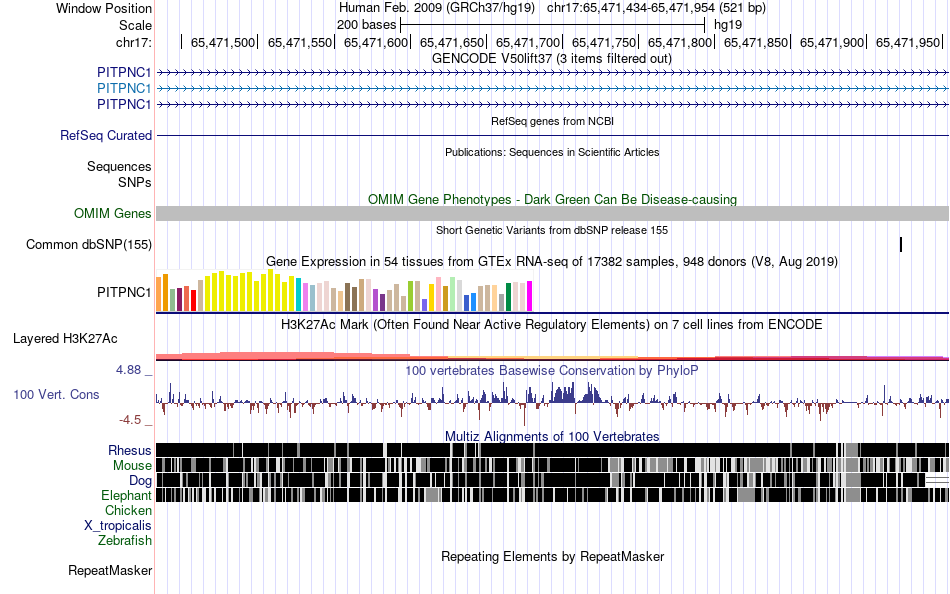Viewport: 950px width, 594px height.
Task: Click the Common dbSNP(155) track label
Action: (88, 244)
